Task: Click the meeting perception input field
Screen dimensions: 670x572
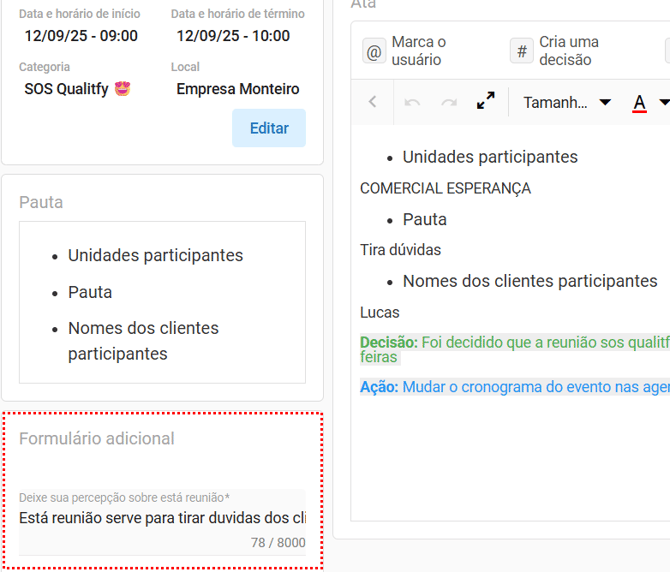Action: tap(162, 518)
